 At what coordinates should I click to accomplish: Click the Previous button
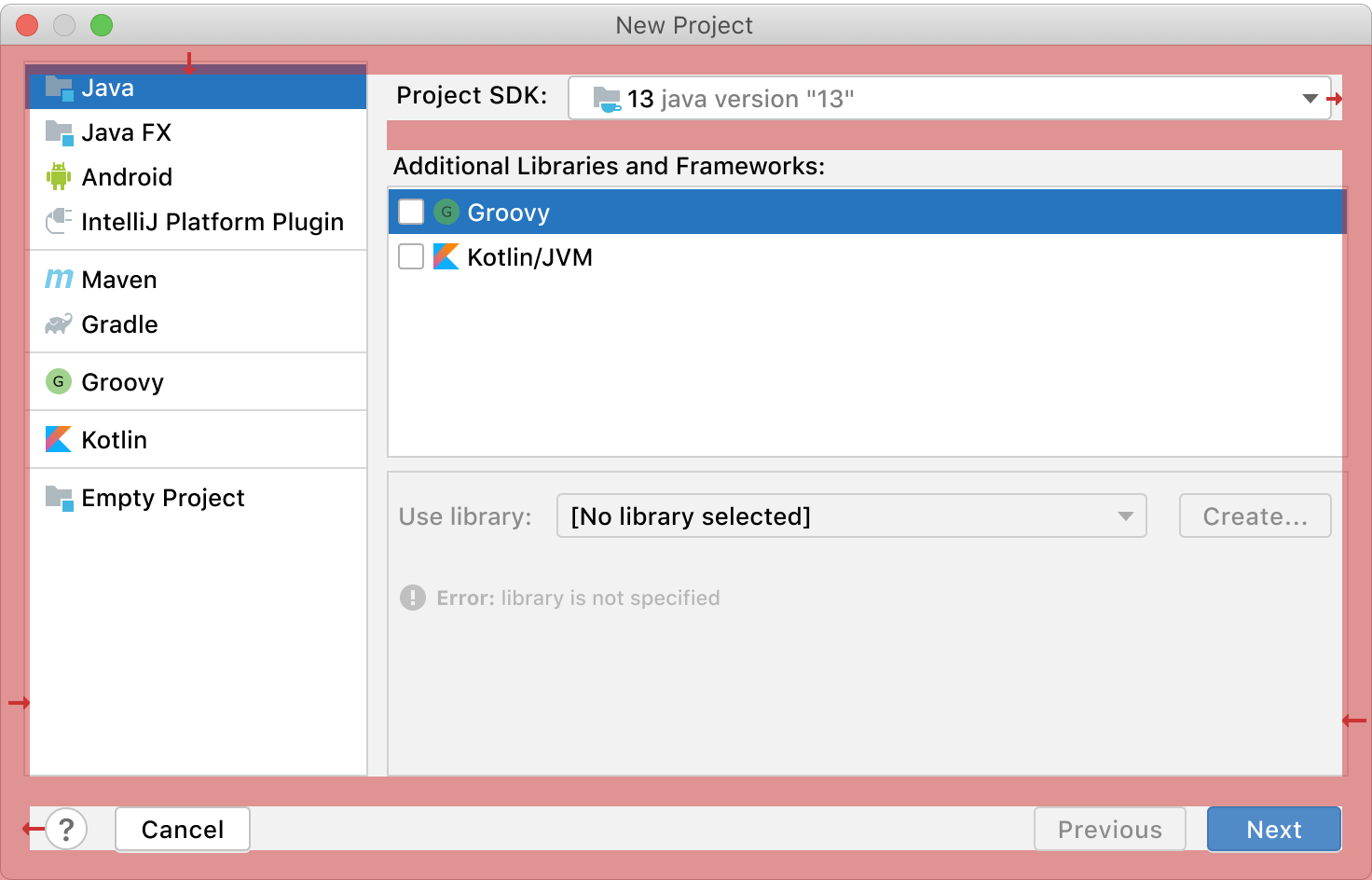tap(1109, 829)
